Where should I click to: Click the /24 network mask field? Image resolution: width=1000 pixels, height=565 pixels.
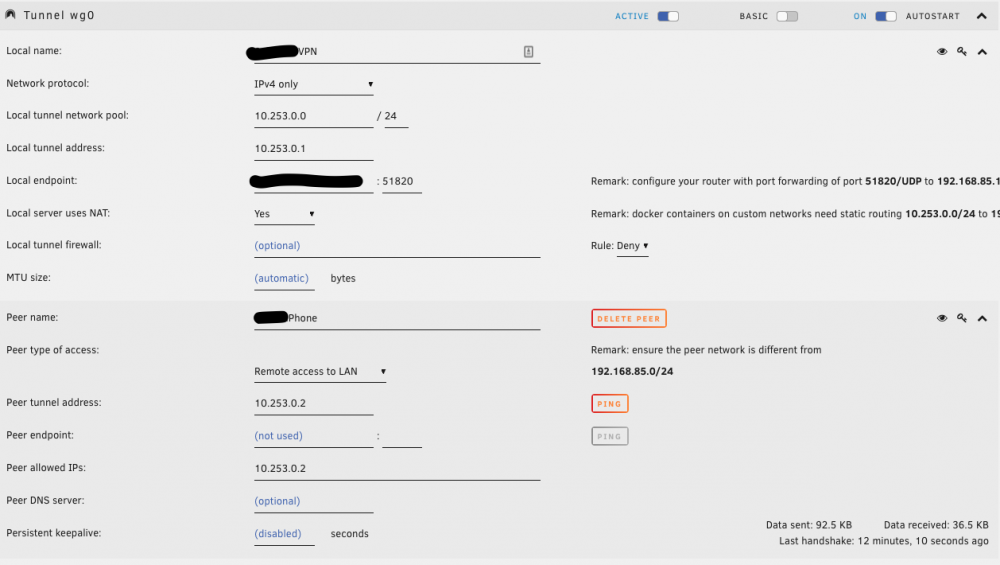tap(396, 116)
